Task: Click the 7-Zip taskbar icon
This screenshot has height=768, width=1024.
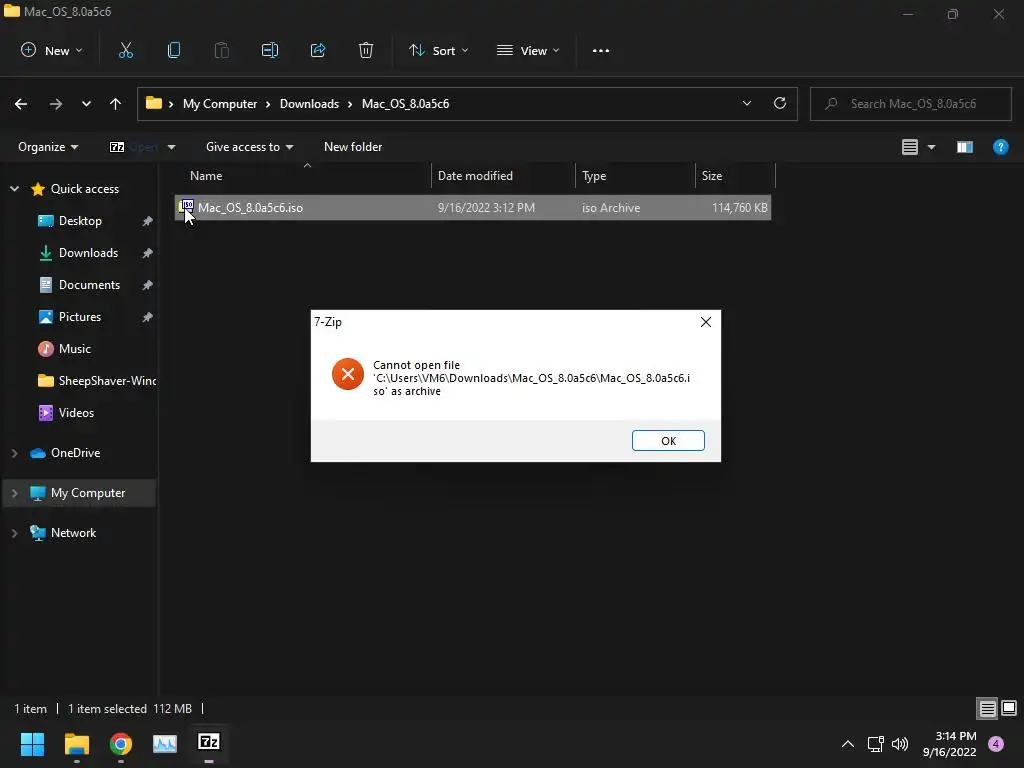Action: pos(209,742)
